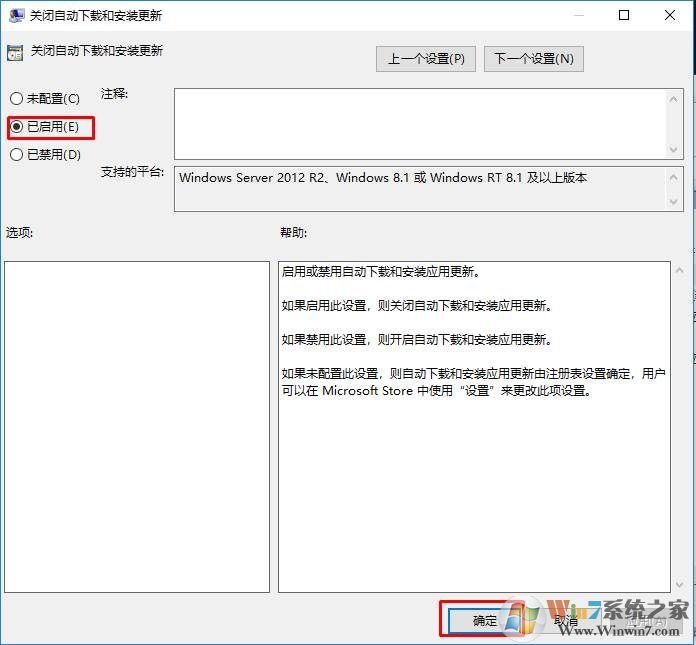
Task: Select the 已启用(E) radio option
Action: (x=44, y=127)
